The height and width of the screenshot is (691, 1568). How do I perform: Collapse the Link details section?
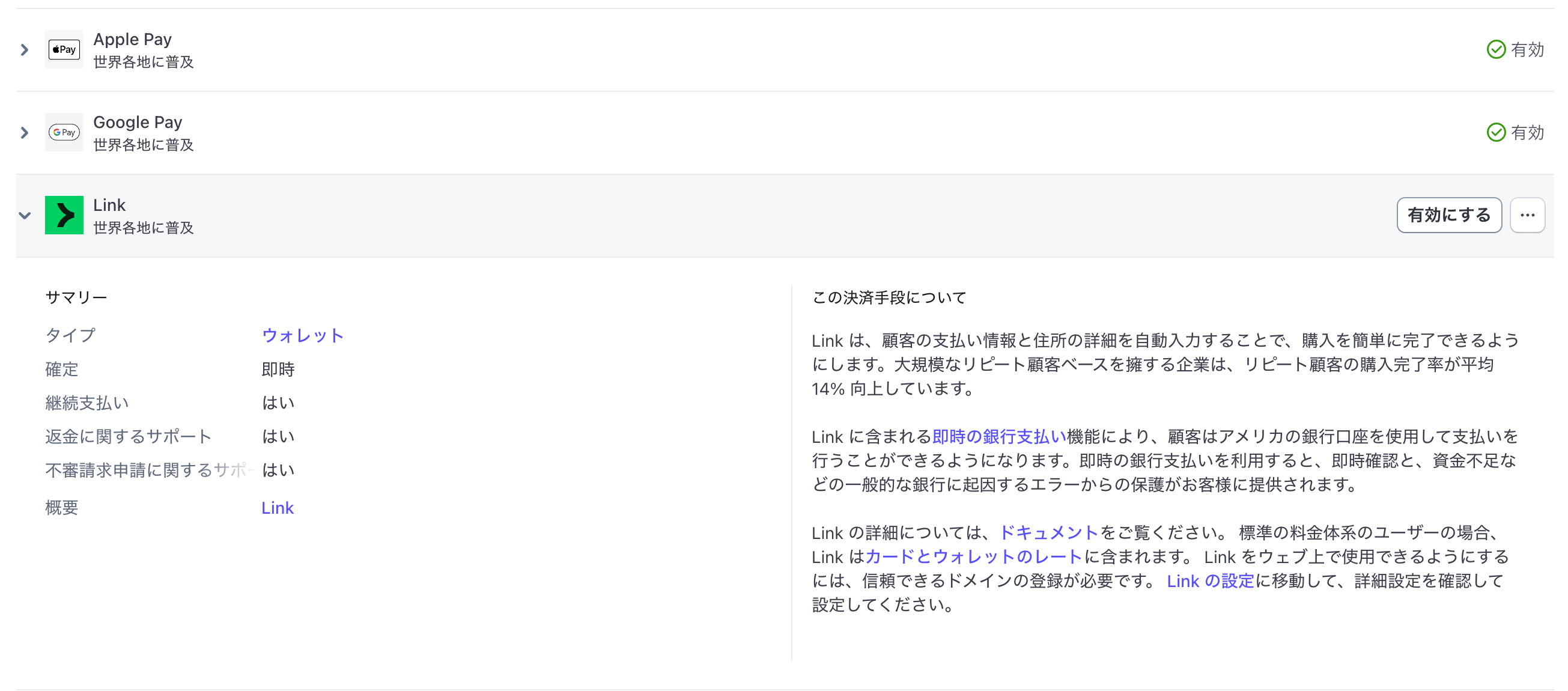pyautogui.click(x=24, y=216)
